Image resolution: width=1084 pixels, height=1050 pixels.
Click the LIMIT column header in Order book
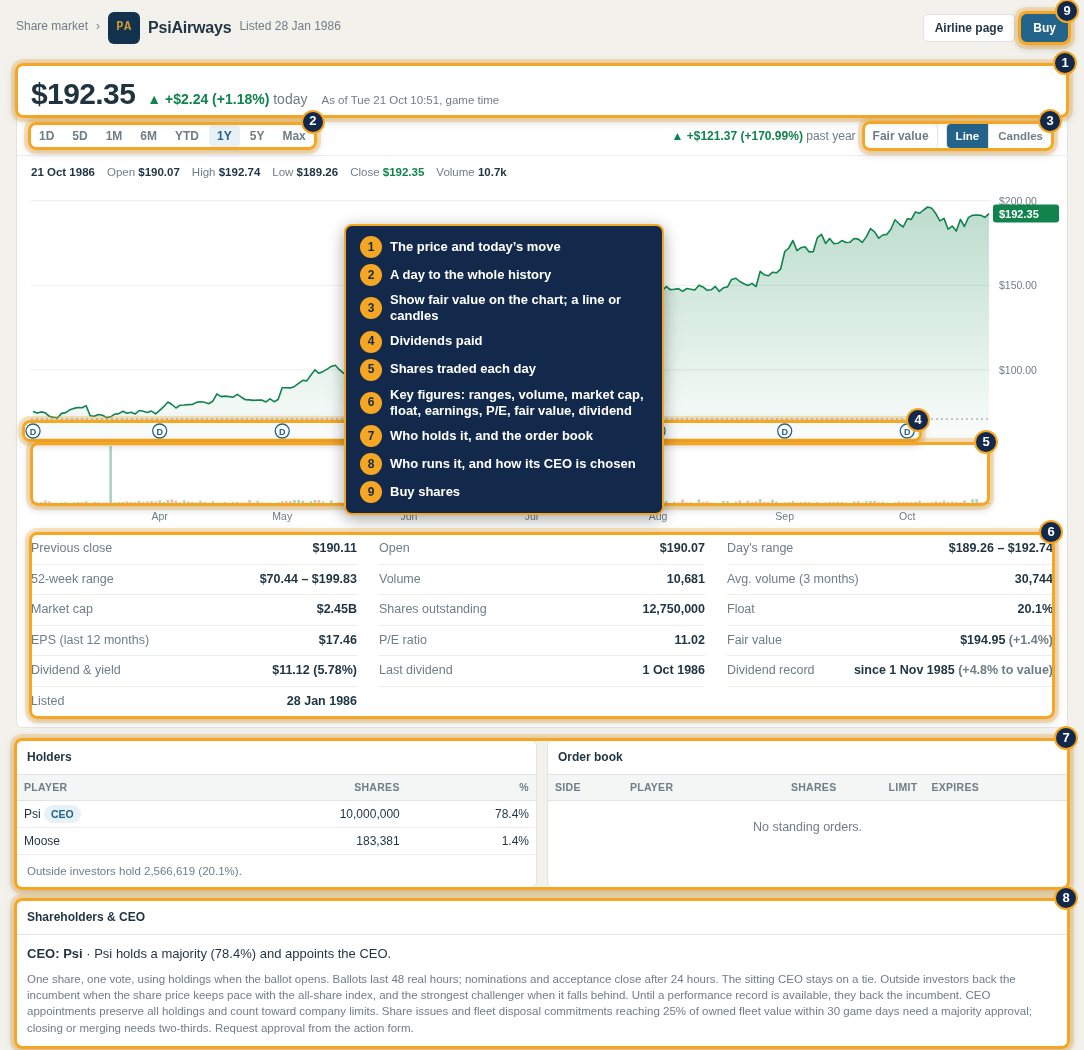[x=902, y=787]
